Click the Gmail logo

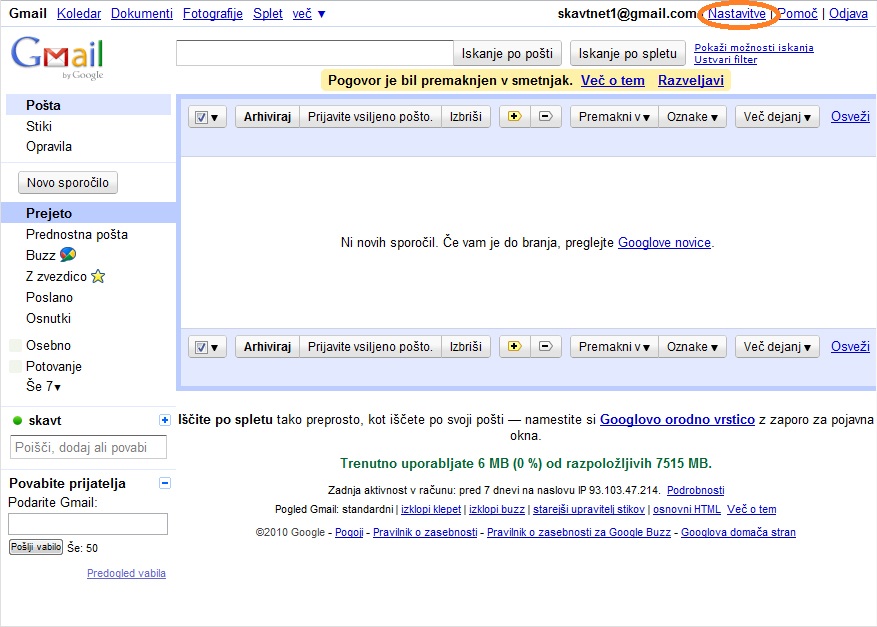pyautogui.click(x=57, y=58)
